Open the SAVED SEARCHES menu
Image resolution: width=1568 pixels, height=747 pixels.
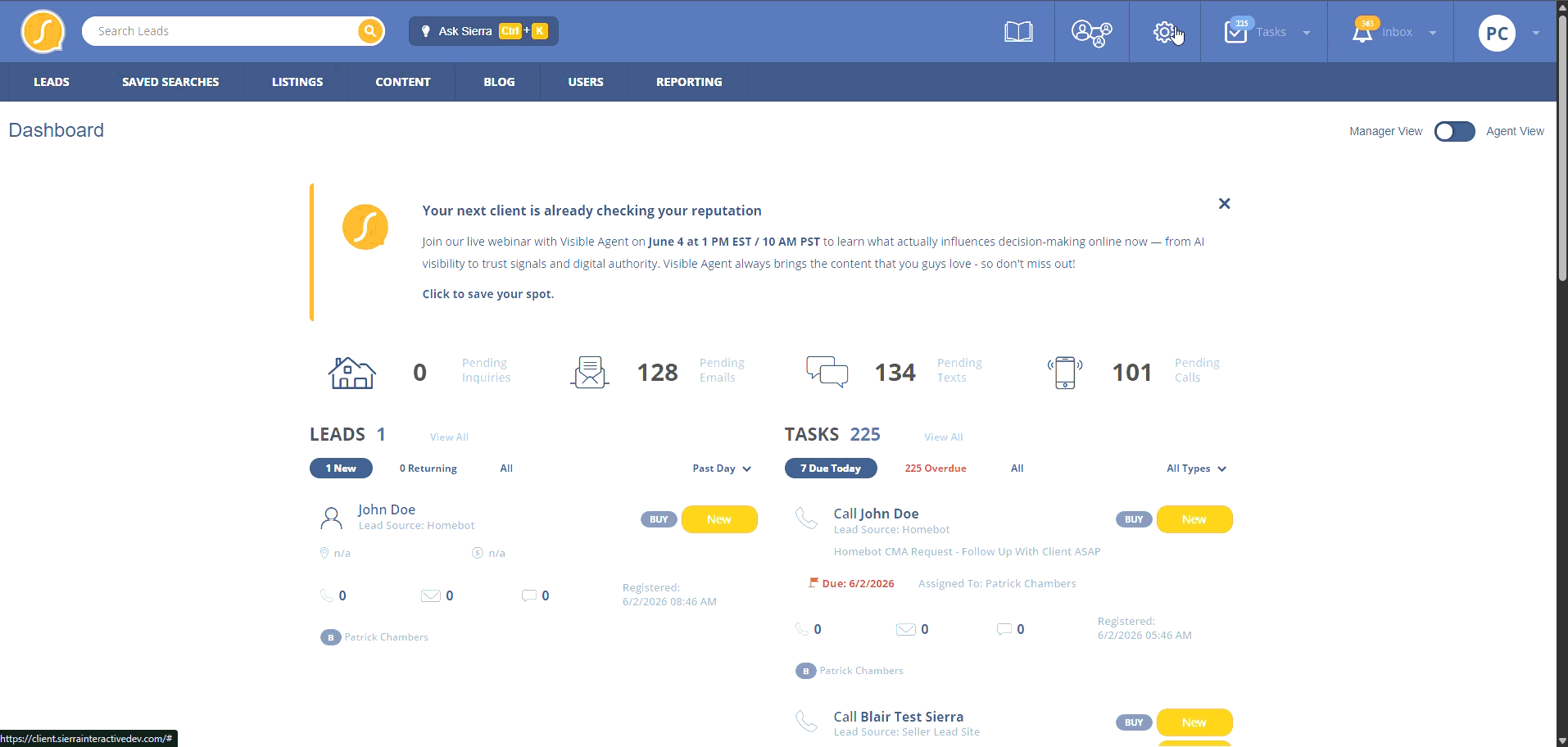[170, 82]
